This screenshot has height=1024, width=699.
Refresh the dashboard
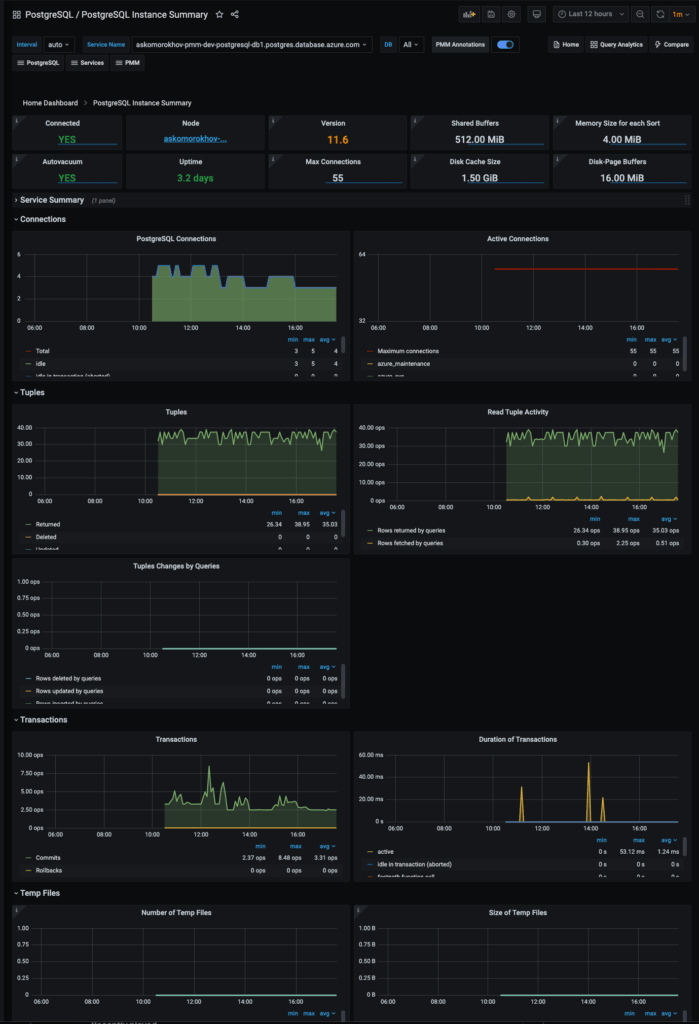point(660,15)
